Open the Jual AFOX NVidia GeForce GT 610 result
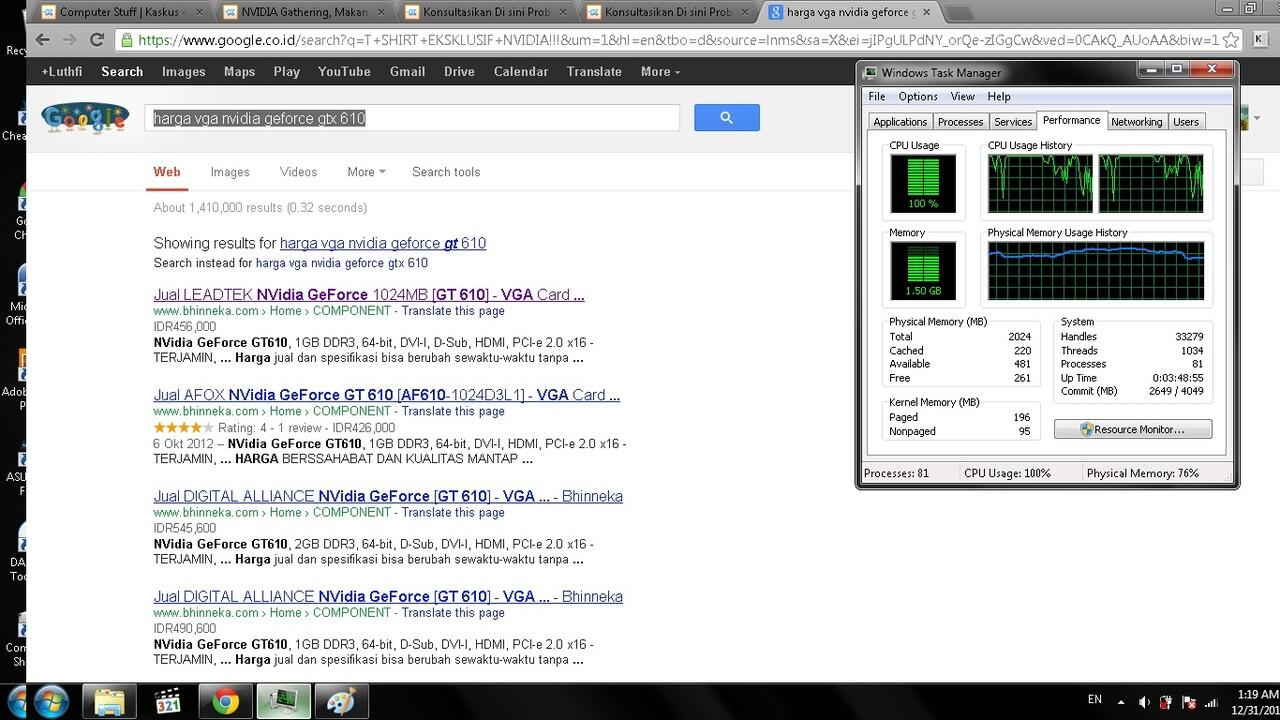 (387, 395)
